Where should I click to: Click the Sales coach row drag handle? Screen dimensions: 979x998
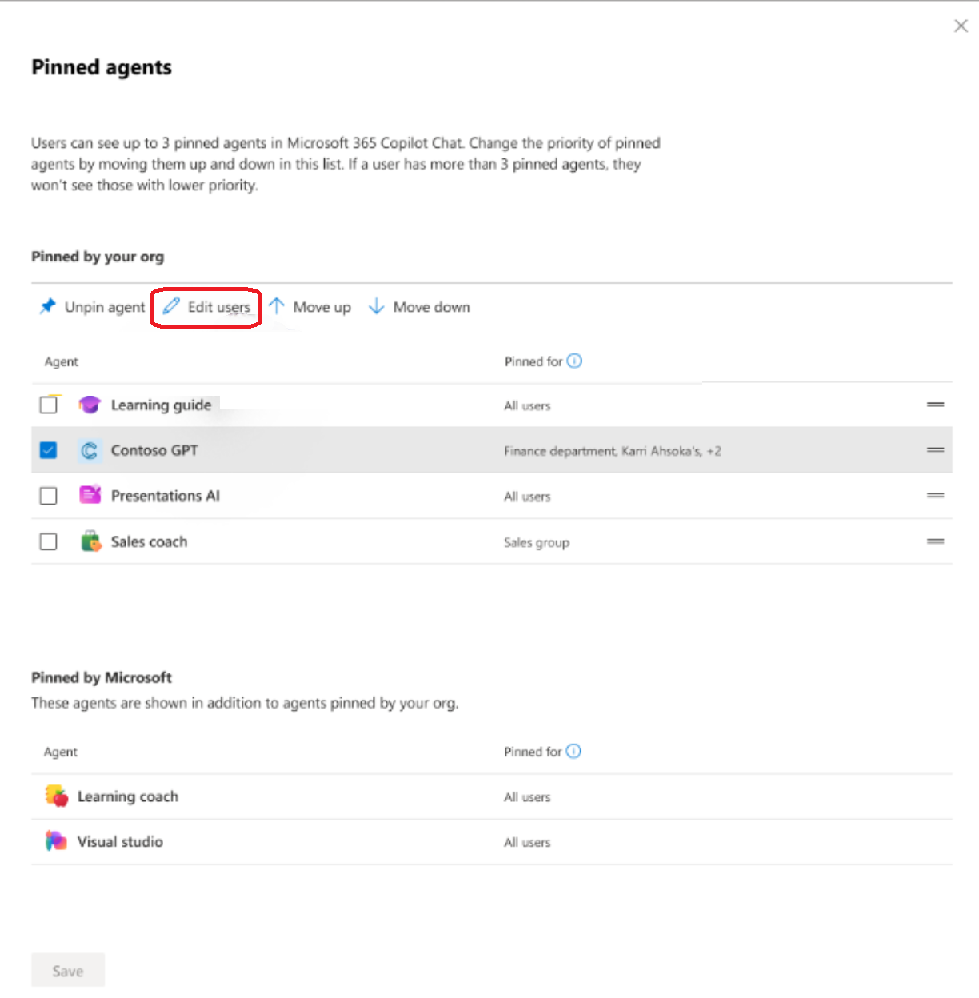tap(935, 542)
